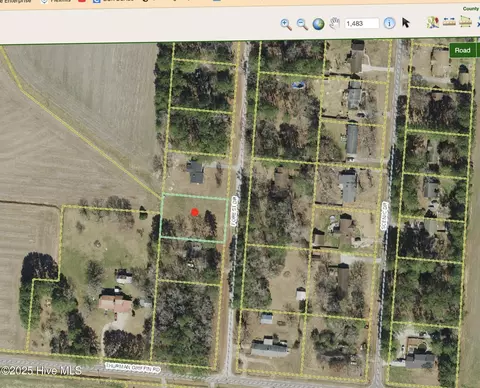Click the map scale field showing 1,483
480x388 pixels.
click(x=362, y=23)
